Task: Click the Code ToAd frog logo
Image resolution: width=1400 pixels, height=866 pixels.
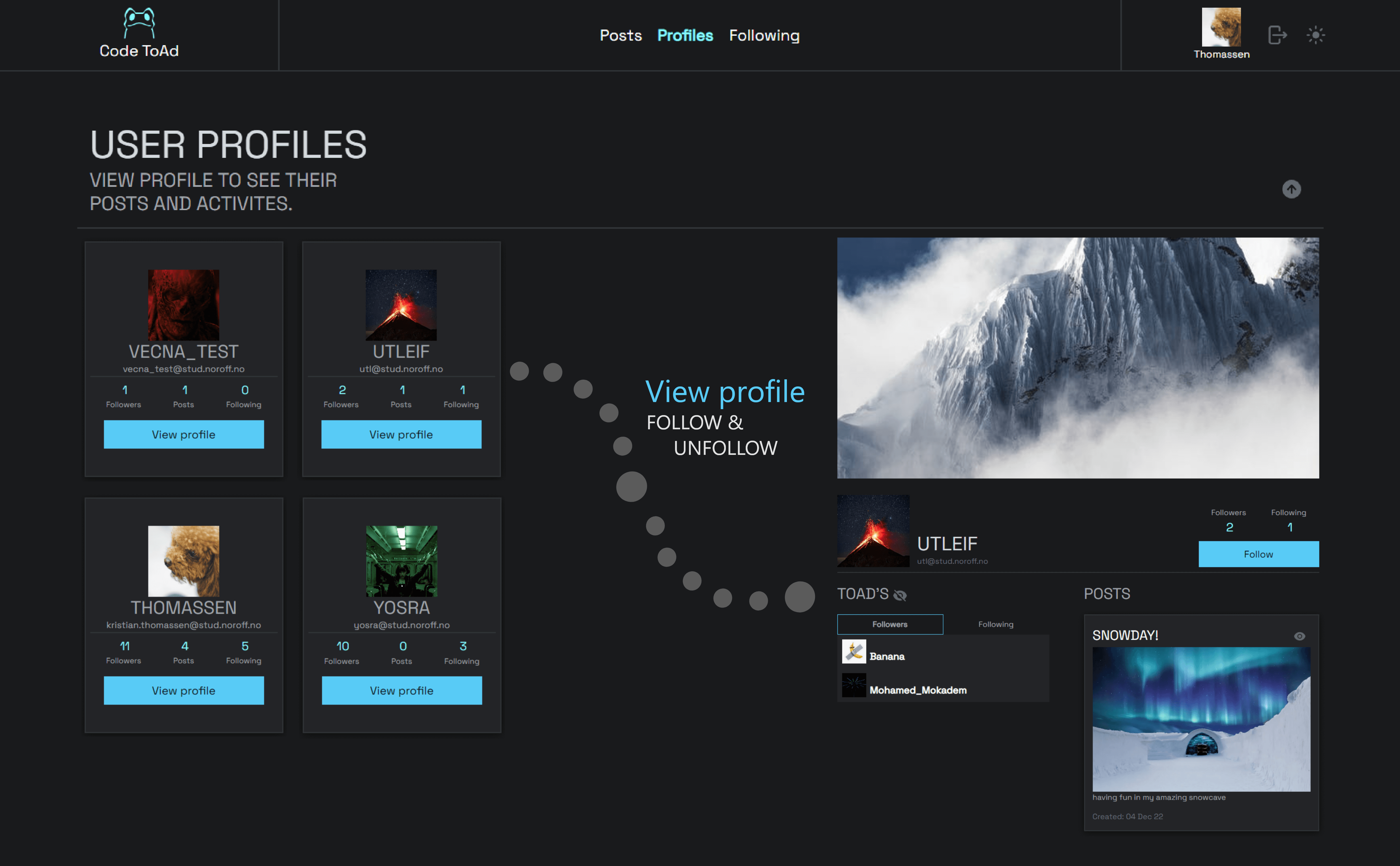Action: coord(139,23)
